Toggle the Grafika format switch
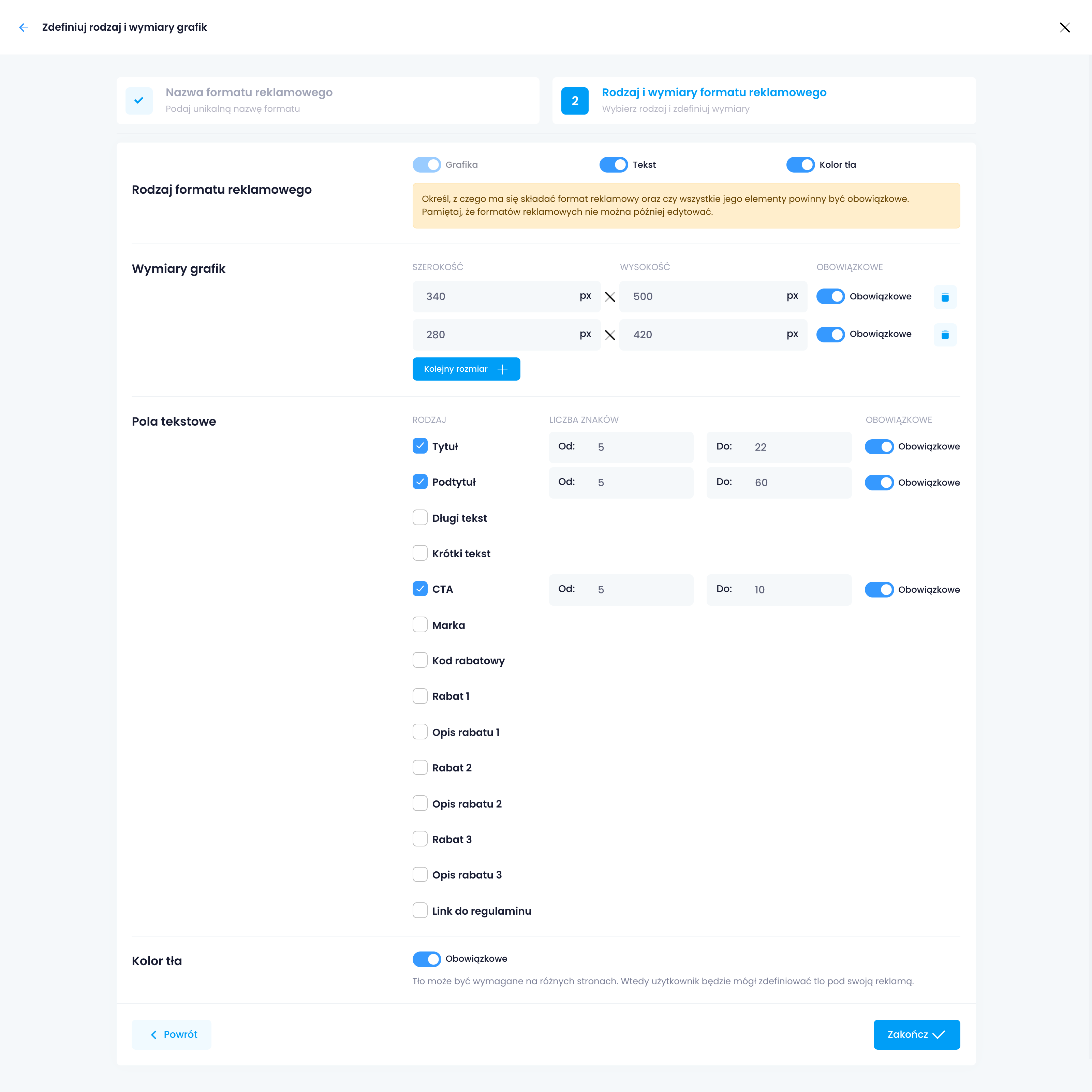 pos(427,164)
